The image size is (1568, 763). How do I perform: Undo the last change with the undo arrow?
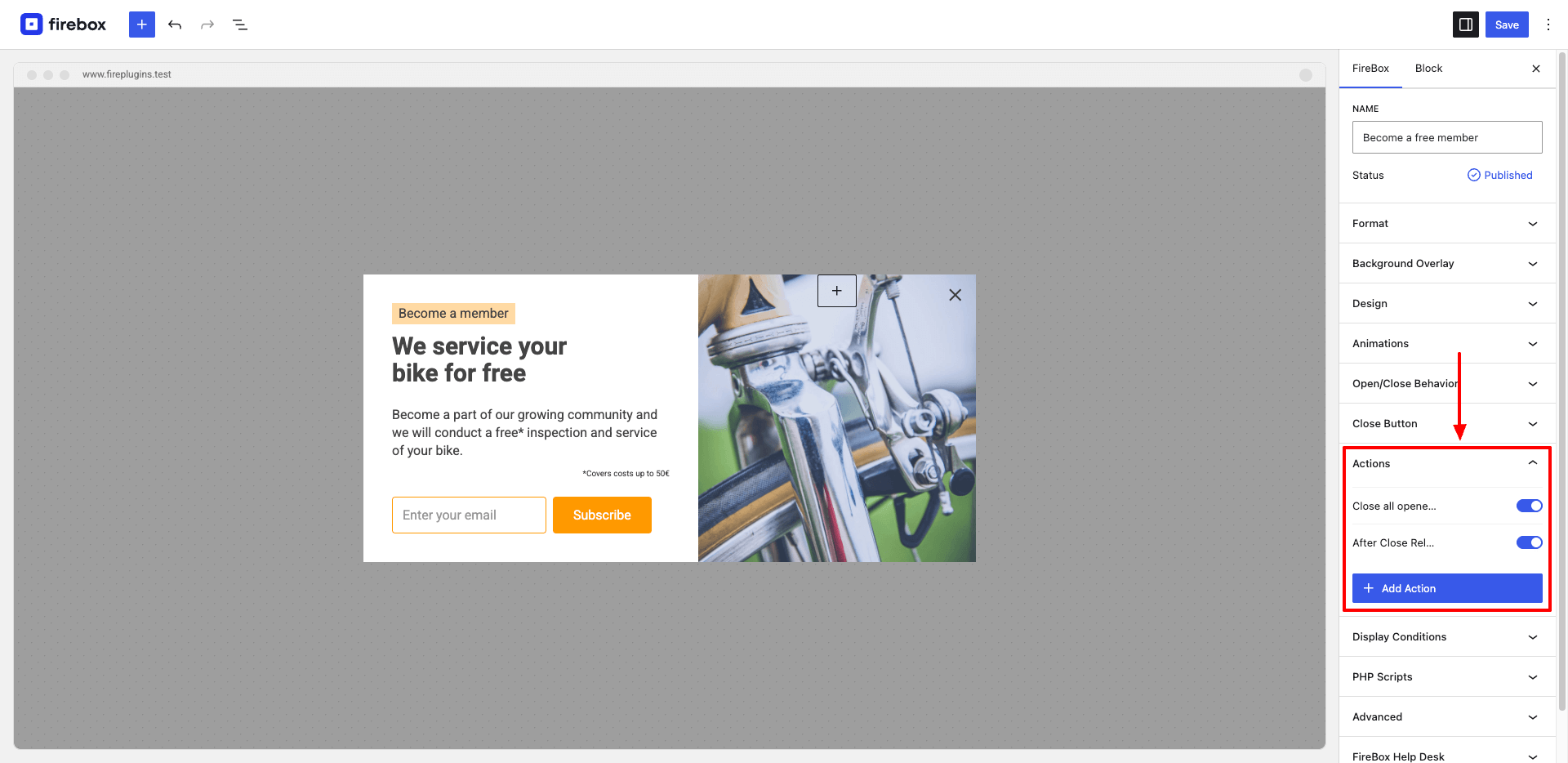pos(175,25)
